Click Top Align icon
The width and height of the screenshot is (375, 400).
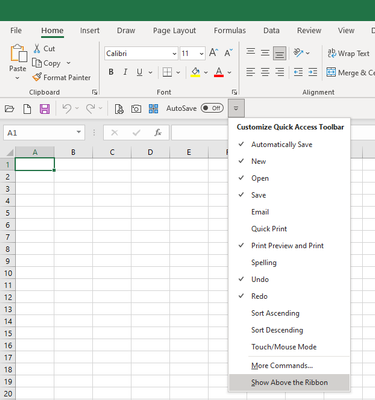[251, 53]
